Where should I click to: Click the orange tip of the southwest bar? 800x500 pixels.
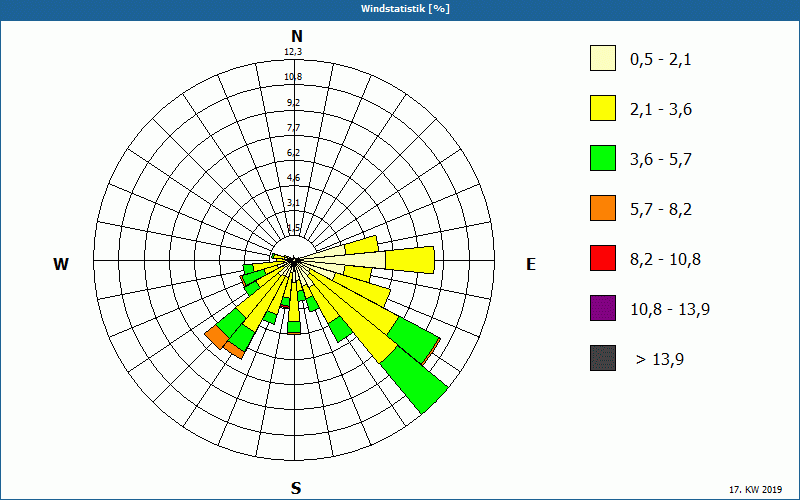tap(216, 337)
